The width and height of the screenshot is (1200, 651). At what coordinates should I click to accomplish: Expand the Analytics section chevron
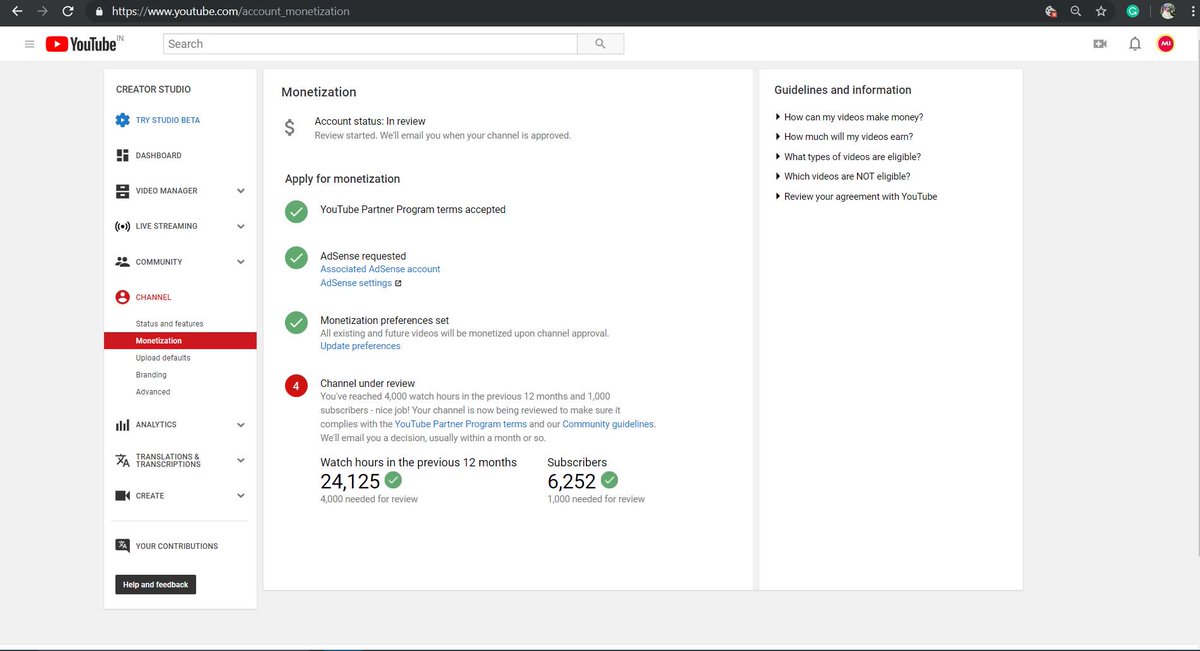point(241,425)
